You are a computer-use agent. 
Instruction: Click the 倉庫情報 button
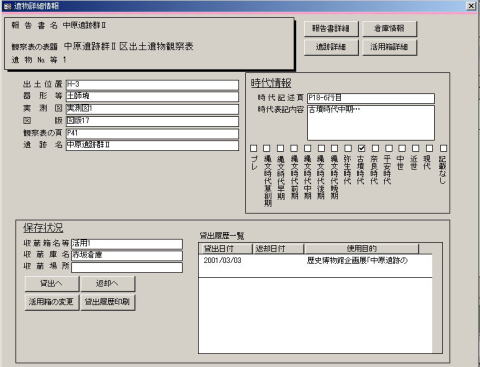[389, 29]
